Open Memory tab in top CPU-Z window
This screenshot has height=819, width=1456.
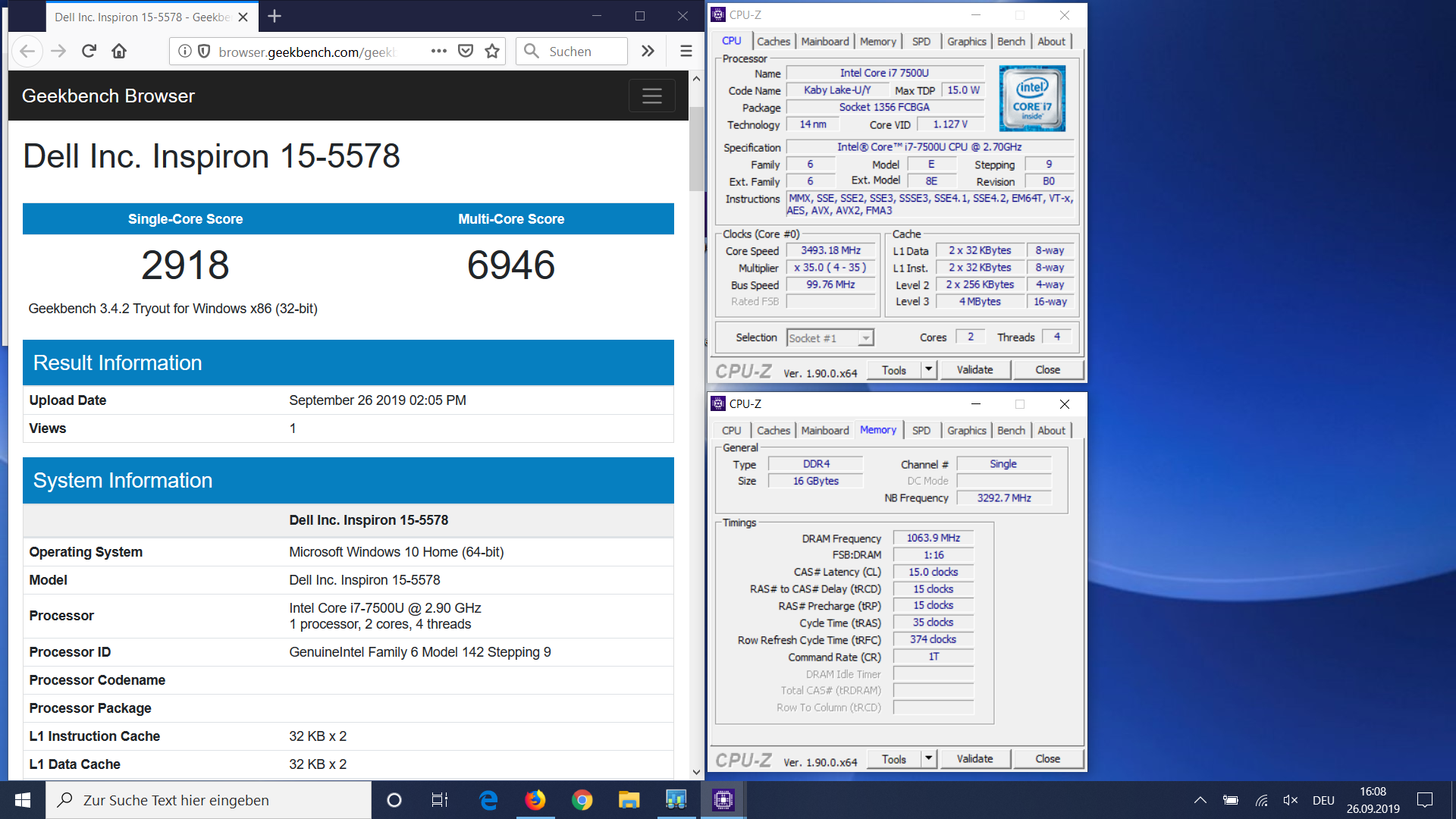(877, 41)
